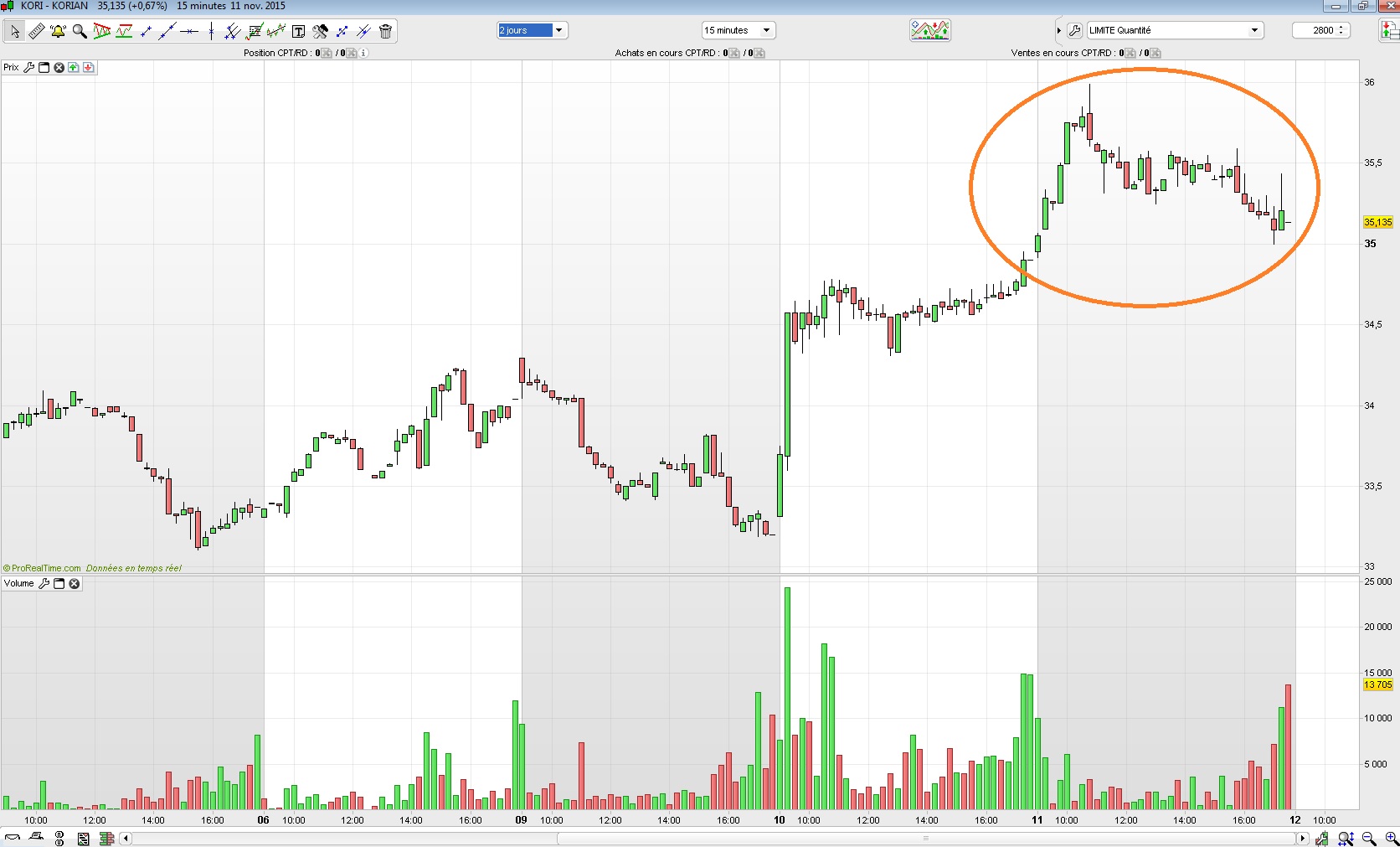The image size is (1400, 847).
Task: Click the horizontal scrollbar thumb
Action: [x=925, y=838]
